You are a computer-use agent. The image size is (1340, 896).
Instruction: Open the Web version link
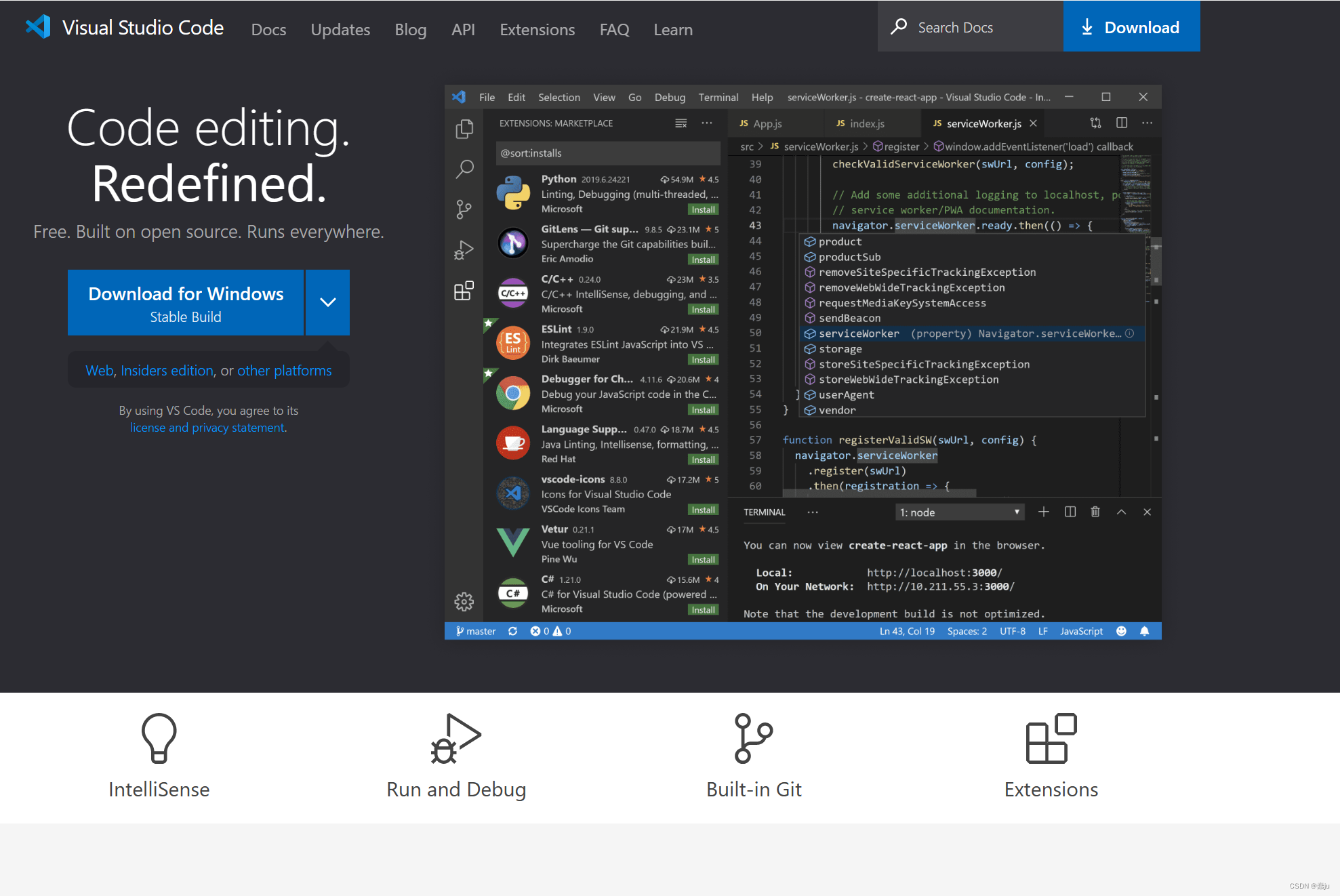click(x=99, y=371)
